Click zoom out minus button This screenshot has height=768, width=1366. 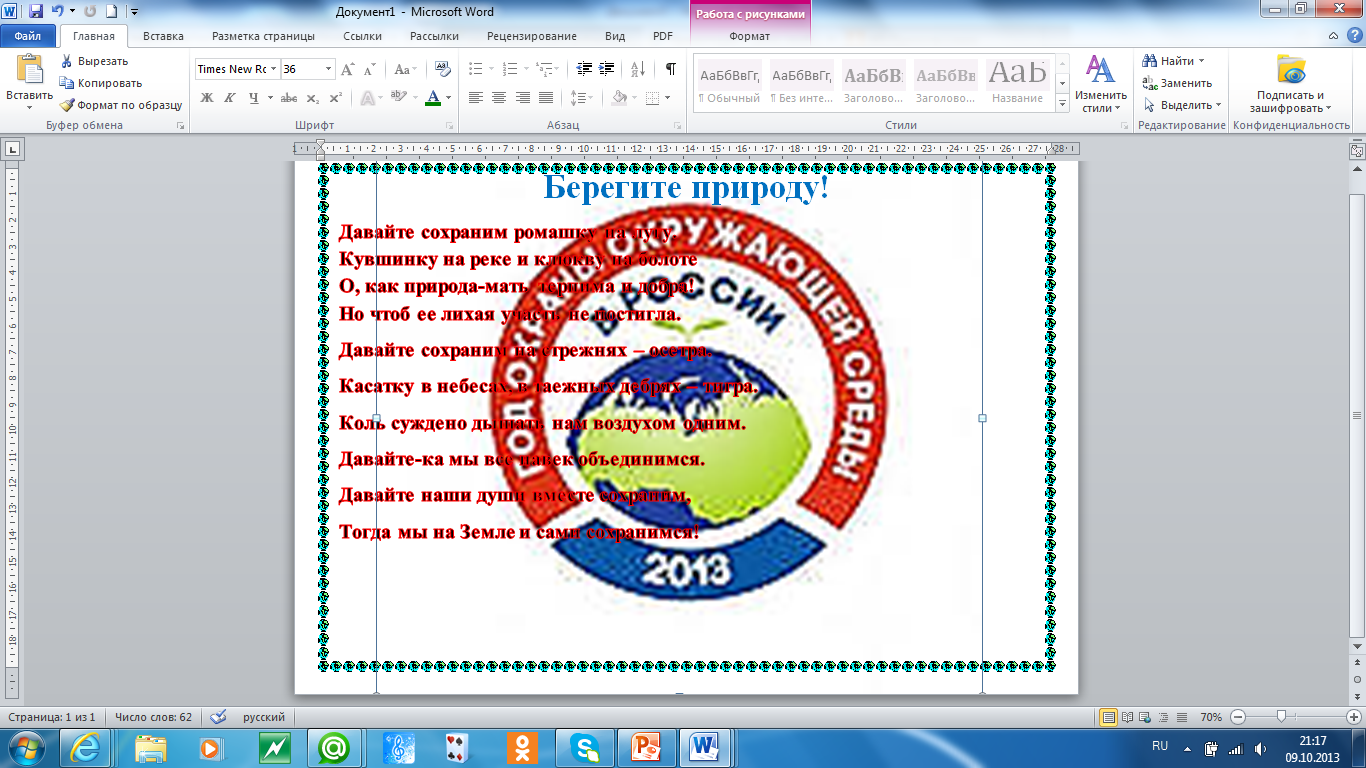[1237, 717]
